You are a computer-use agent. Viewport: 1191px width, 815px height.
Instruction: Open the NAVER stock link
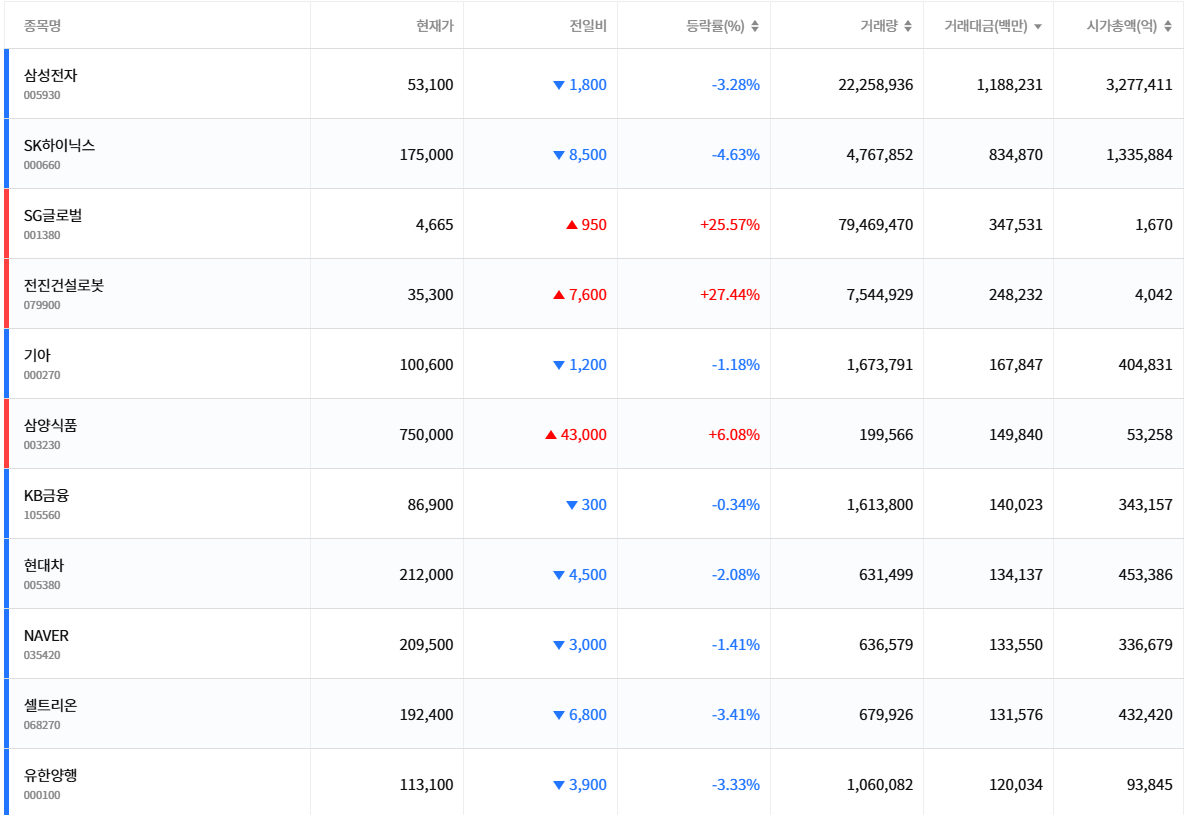[46, 635]
